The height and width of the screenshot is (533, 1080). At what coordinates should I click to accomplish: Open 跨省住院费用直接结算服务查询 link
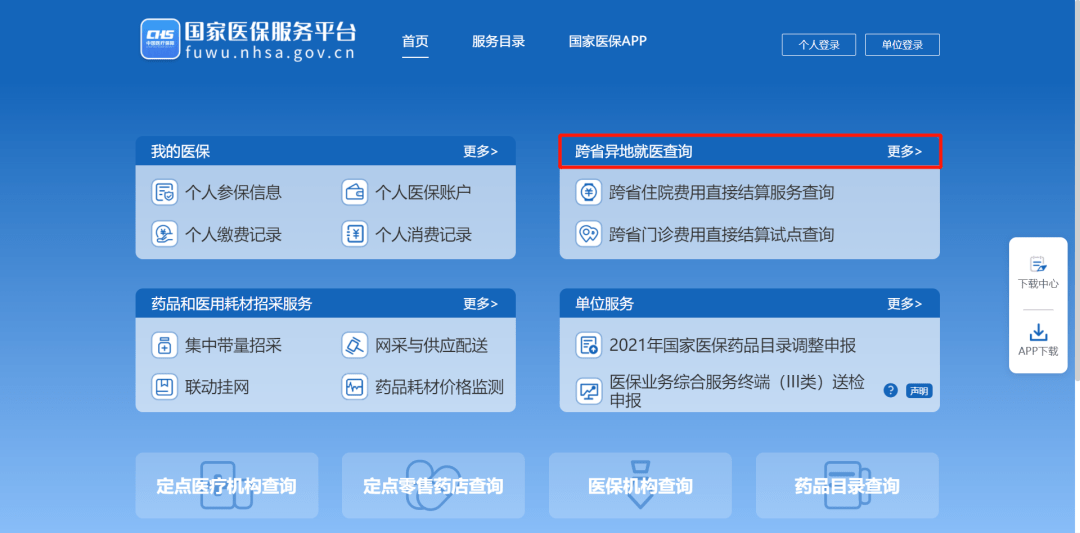tap(722, 193)
